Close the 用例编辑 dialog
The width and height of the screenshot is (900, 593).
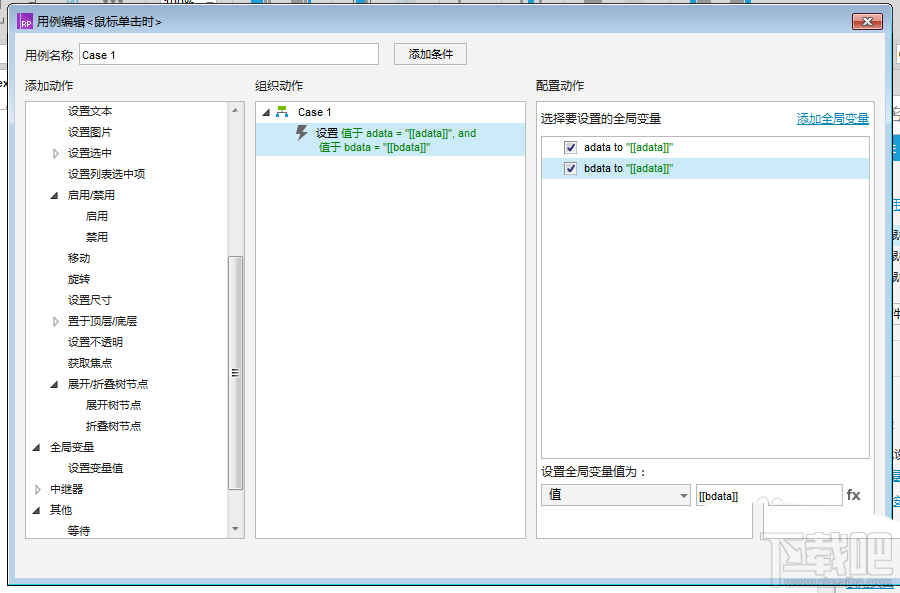click(867, 22)
